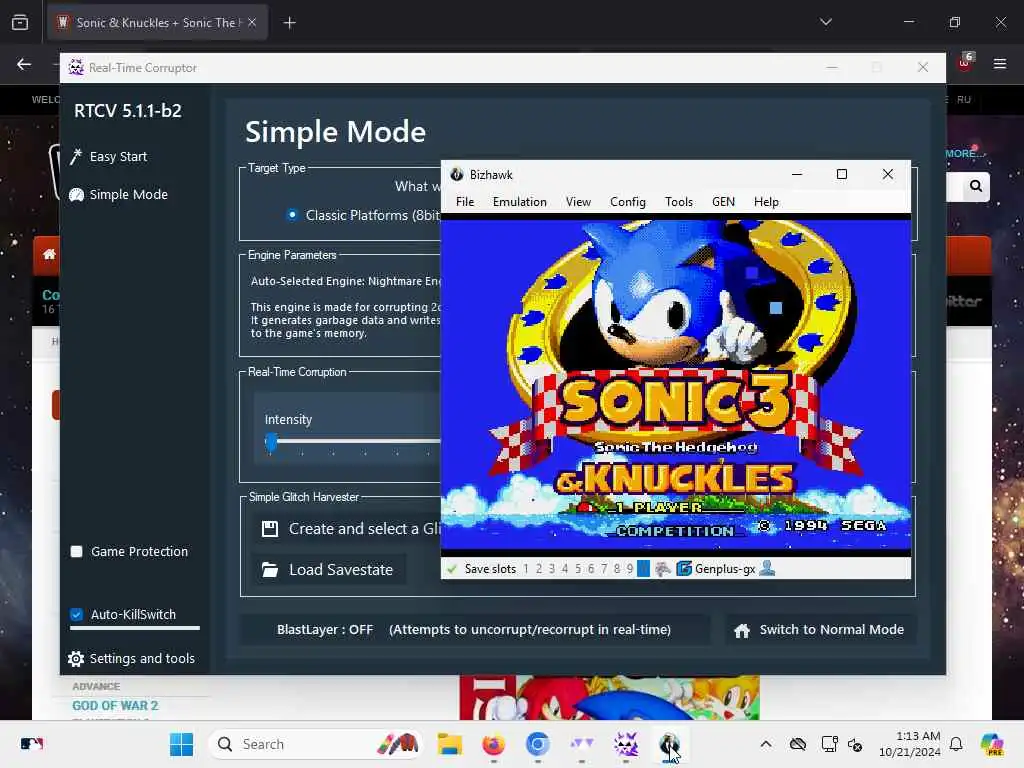Expand the browser tab list chevron

pyautogui.click(x=826, y=22)
